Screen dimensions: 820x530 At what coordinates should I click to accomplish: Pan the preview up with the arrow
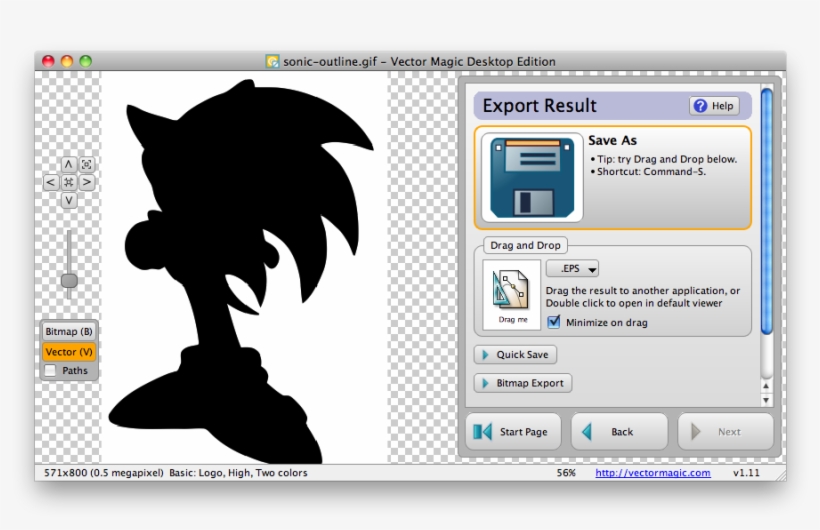point(69,164)
